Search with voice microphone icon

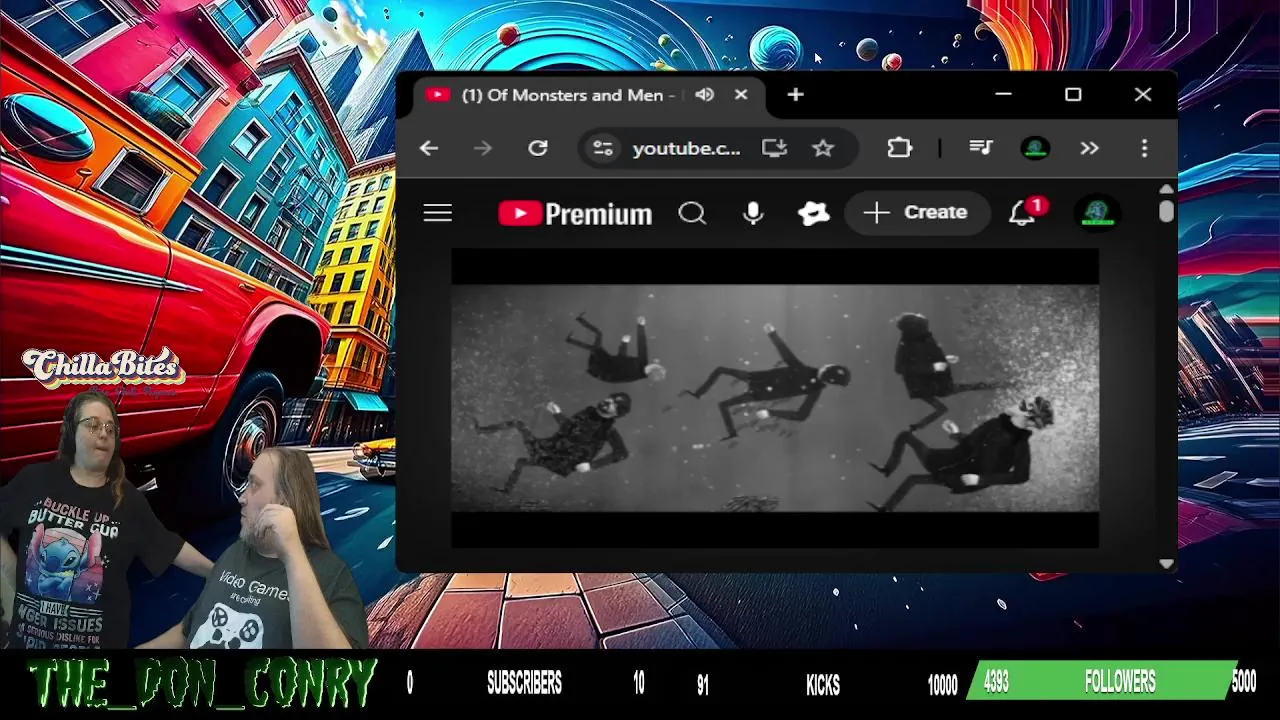click(x=753, y=213)
